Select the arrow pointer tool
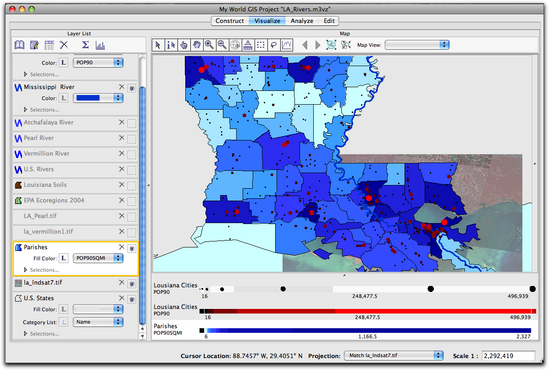Viewport: 549px width, 370px height. 158,45
